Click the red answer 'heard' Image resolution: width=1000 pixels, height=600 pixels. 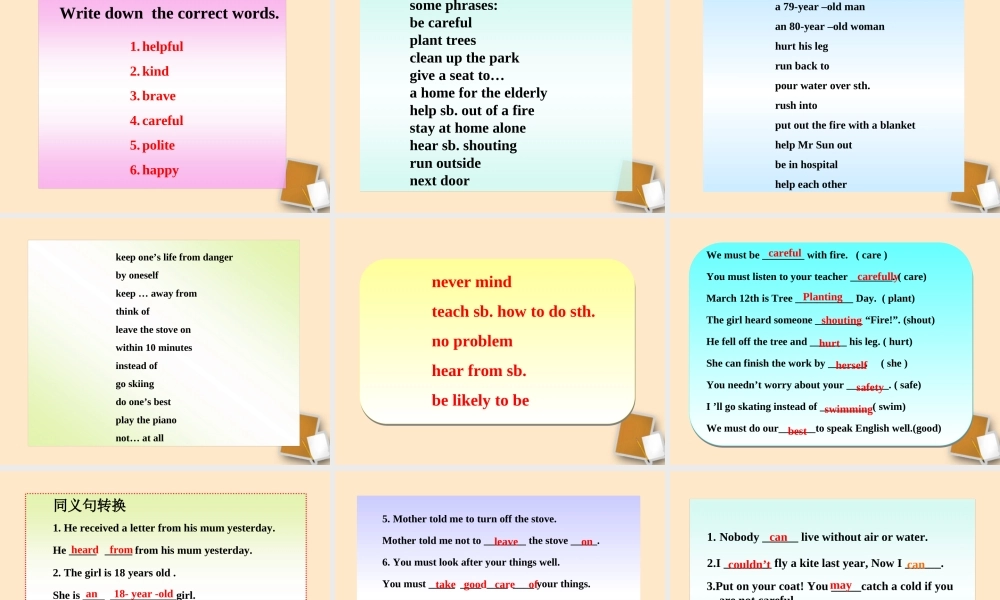click(84, 550)
